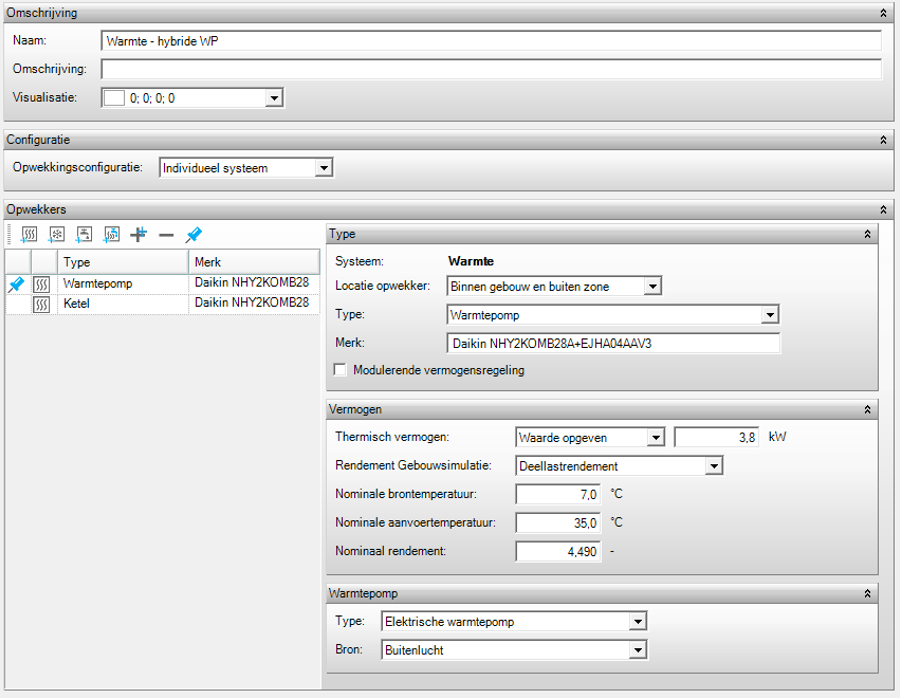Select the Warmtepomp row in the list
900x698 pixels.
(x=162, y=284)
